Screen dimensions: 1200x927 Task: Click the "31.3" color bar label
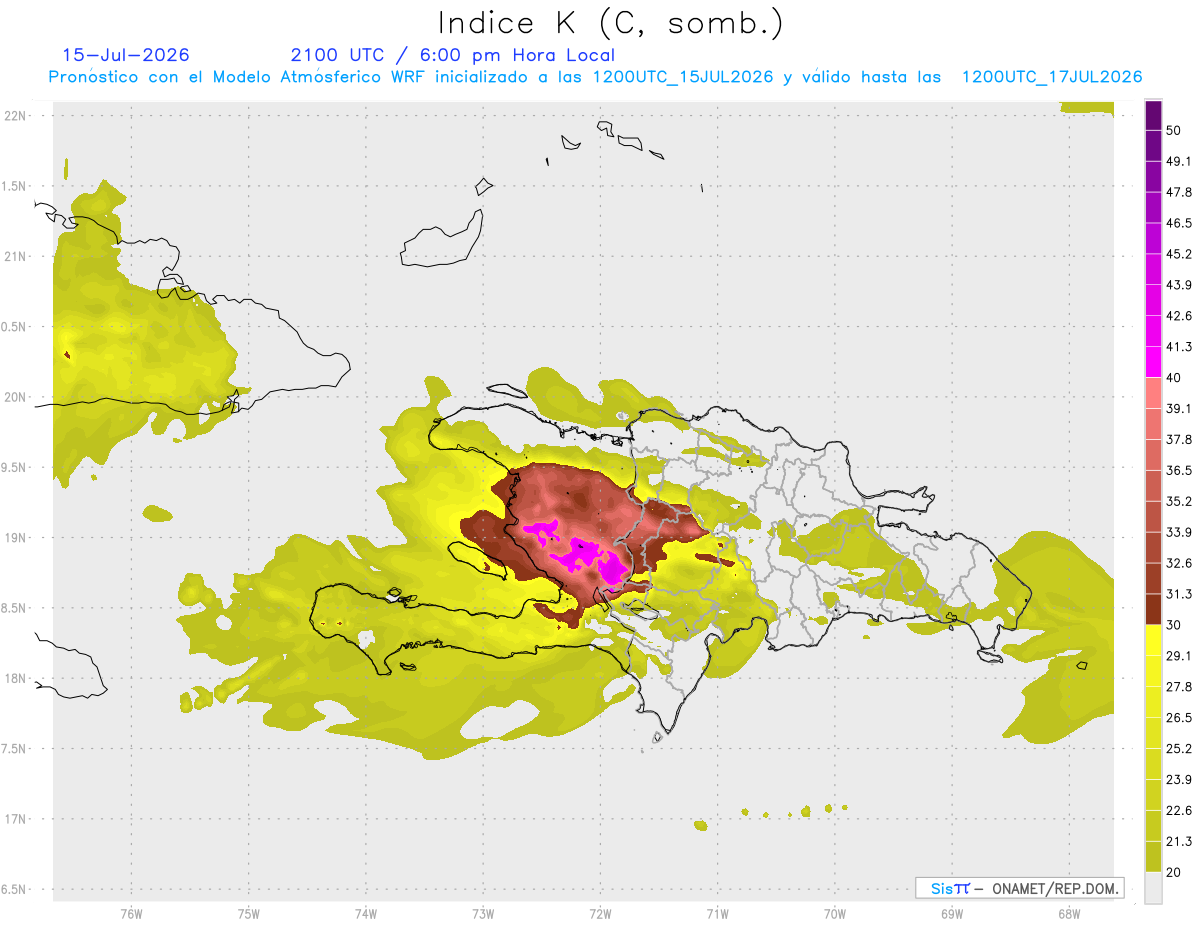pos(1179,594)
